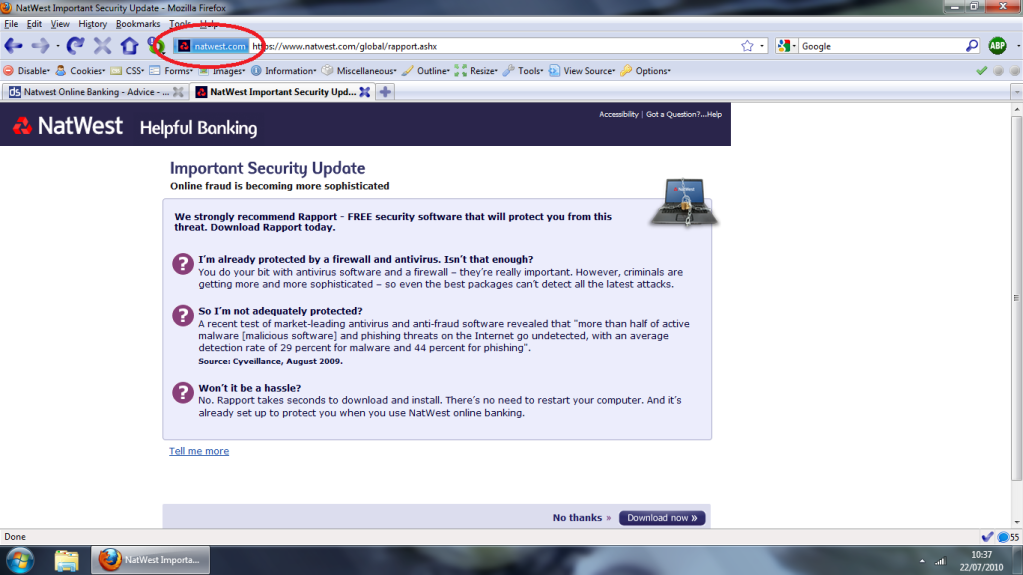Click the network signal tray icon
Image resolution: width=1023 pixels, height=575 pixels.
pyautogui.click(x=940, y=561)
